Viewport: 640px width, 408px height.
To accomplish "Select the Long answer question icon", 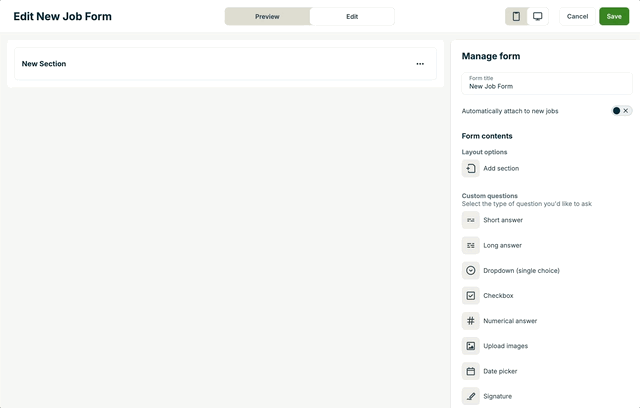I will point(471,245).
